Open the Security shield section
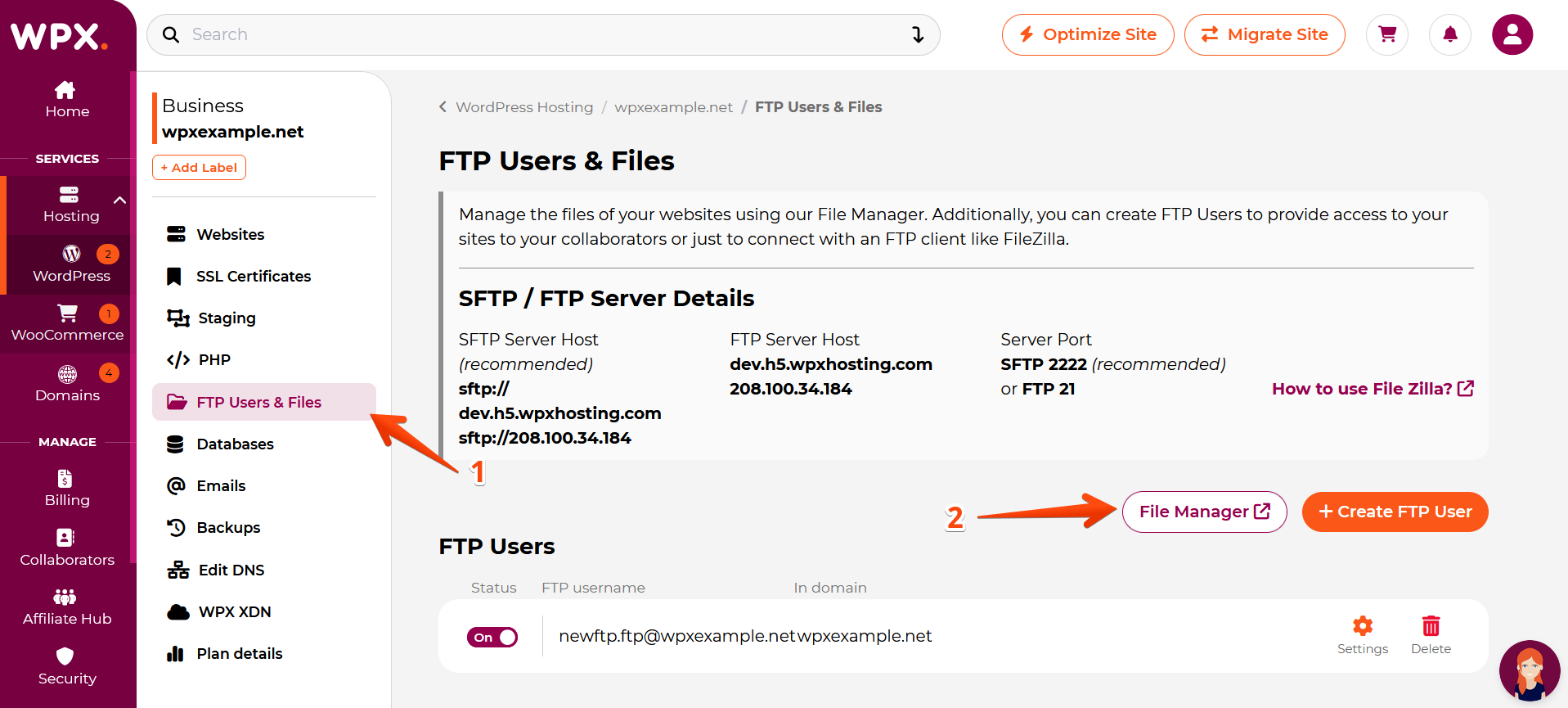1568x708 pixels. tap(67, 666)
